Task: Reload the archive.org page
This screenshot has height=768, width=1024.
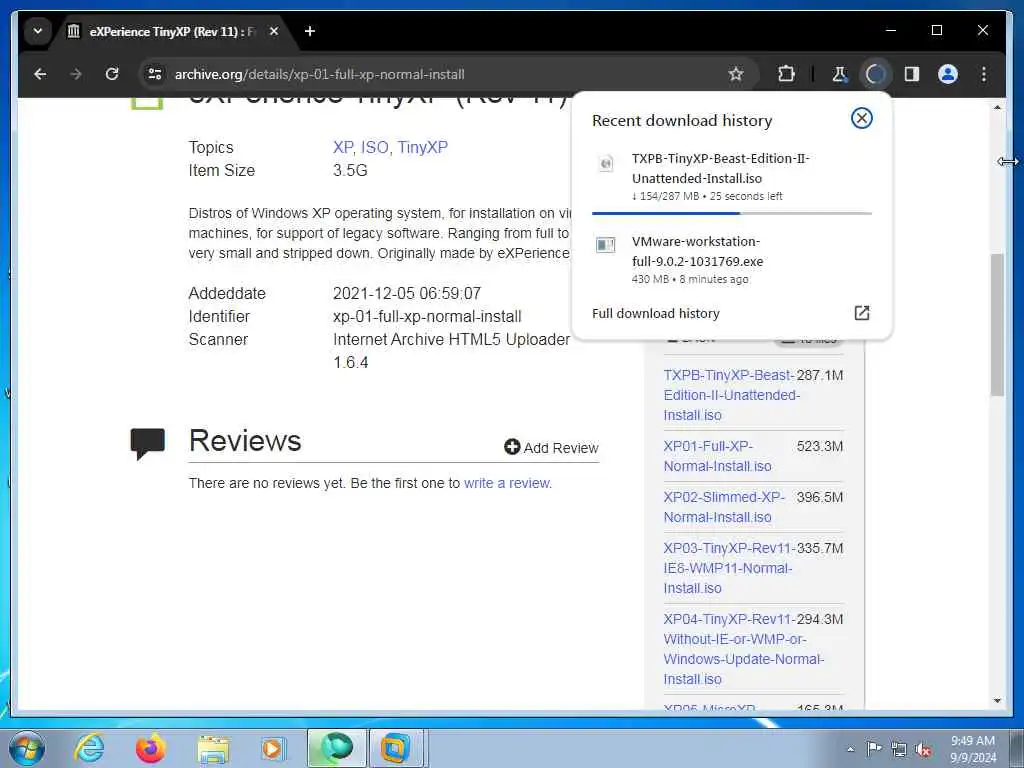Action: (x=112, y=74)
